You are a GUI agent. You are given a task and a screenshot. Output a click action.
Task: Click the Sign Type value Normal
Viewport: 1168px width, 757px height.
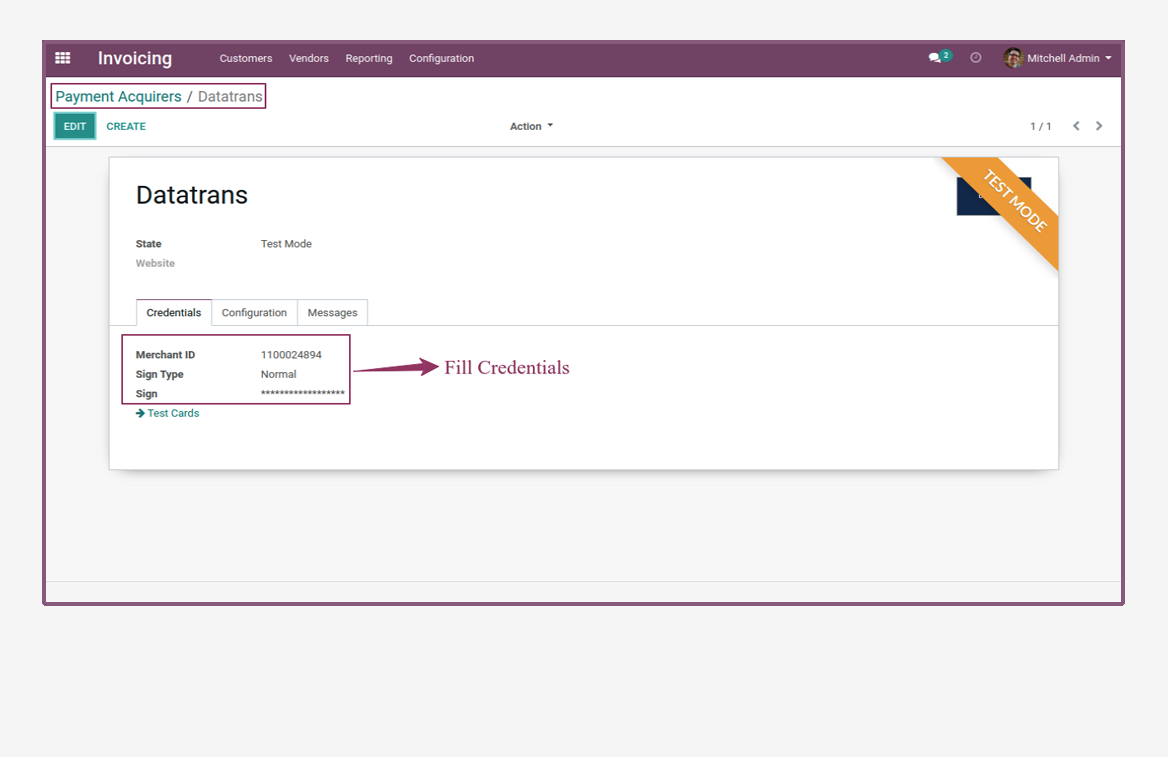pos(279,374)
